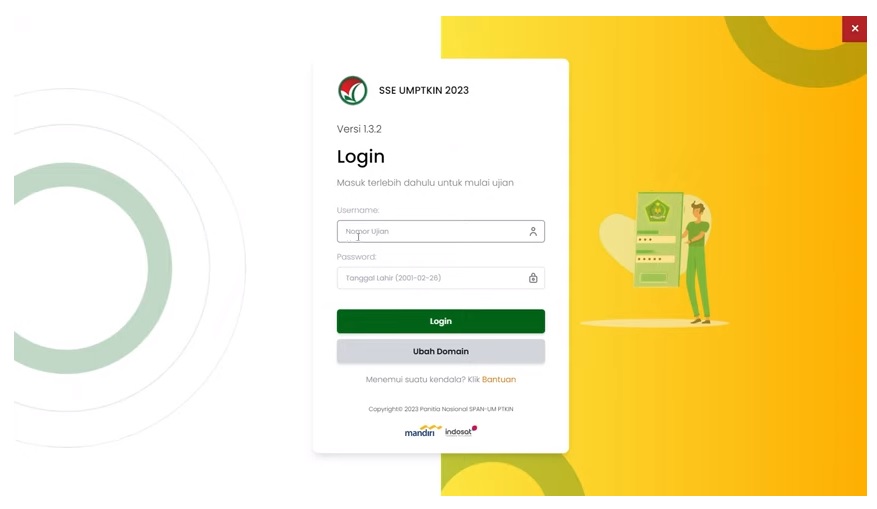Focus the Nomor Ujian username field

click(x=441, y=232)
